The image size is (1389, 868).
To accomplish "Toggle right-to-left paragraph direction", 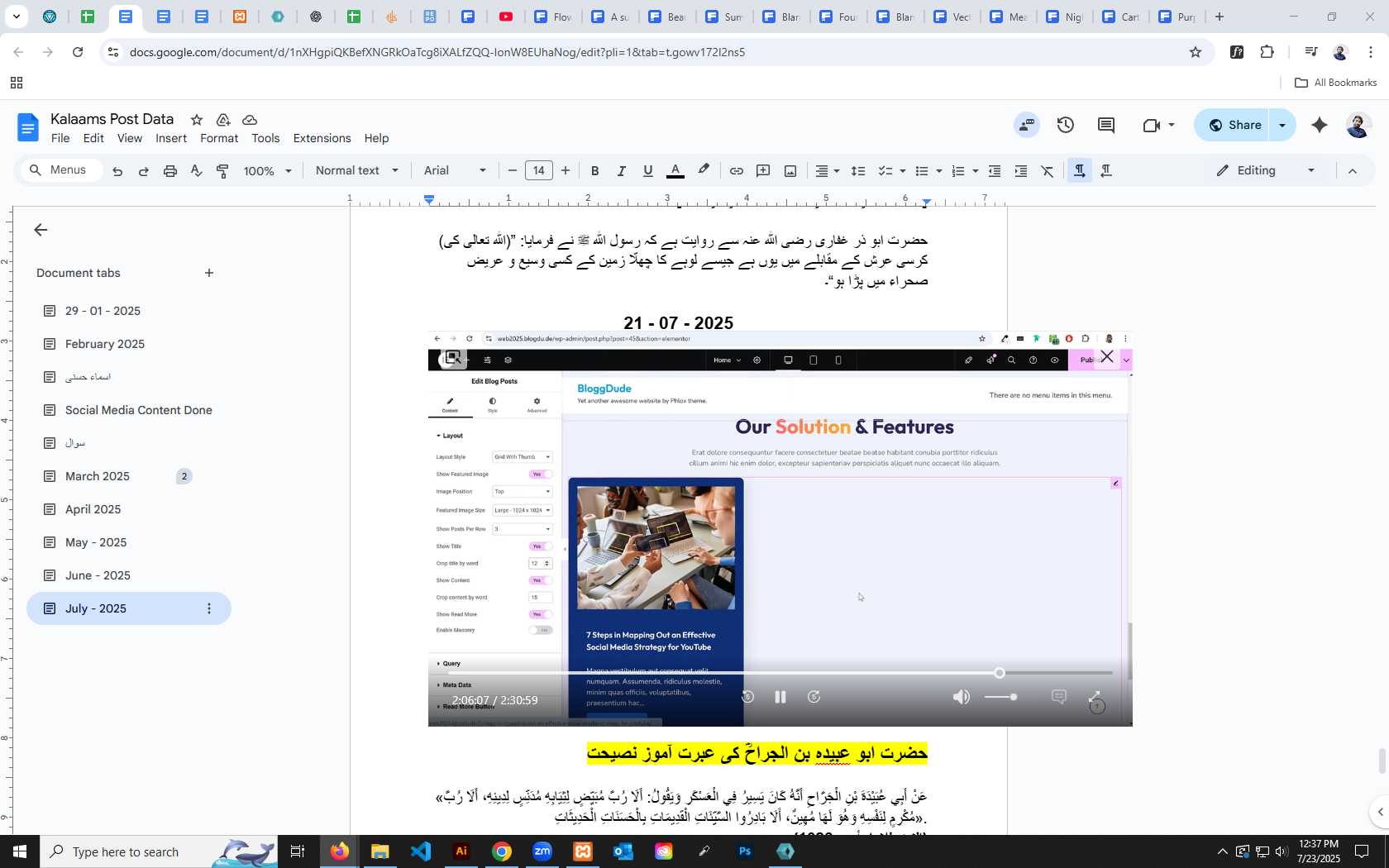I will (1106, 171).
